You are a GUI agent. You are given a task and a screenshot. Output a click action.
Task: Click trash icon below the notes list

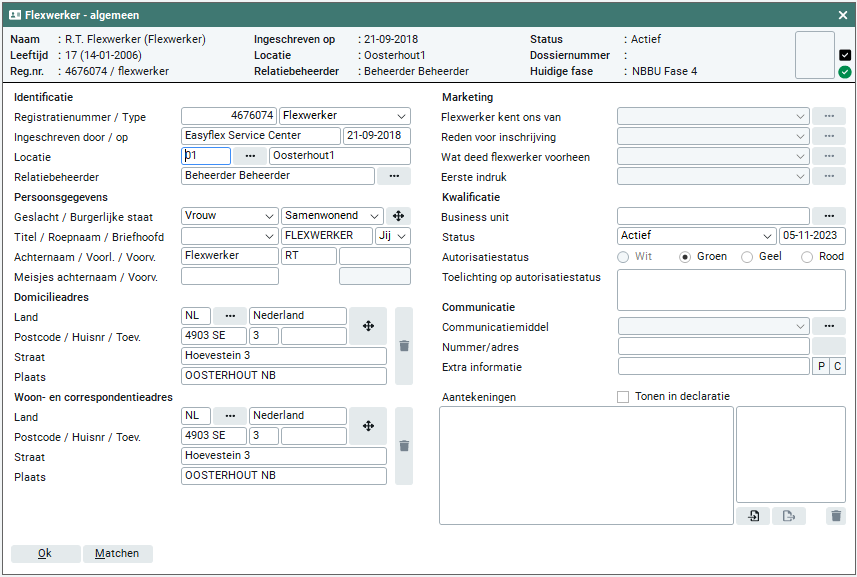(836, 516)
